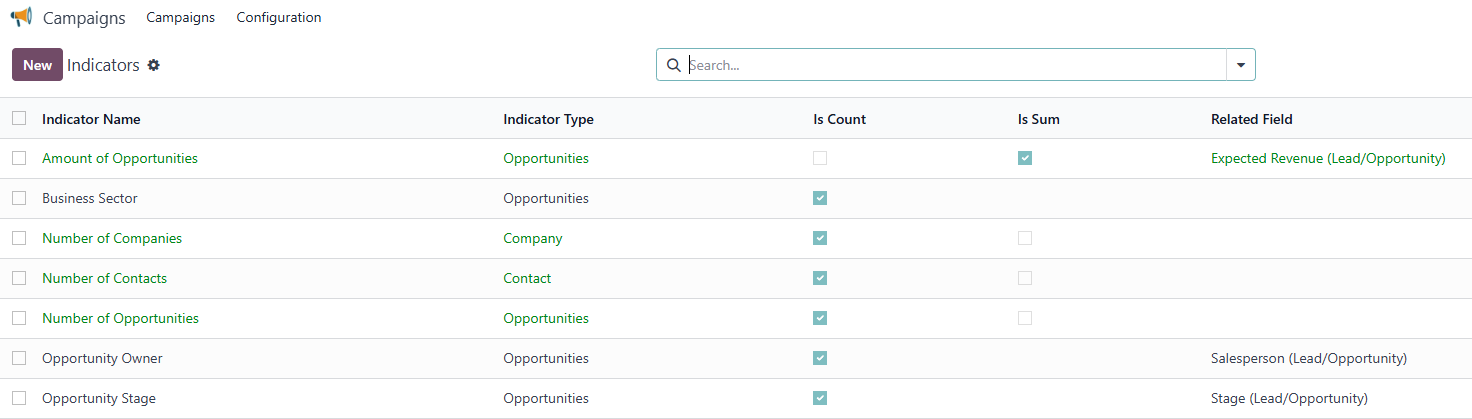Tick the Business Sector row checkbox
The width and height of the screenshot is (1472, 419).
[19, 198]
